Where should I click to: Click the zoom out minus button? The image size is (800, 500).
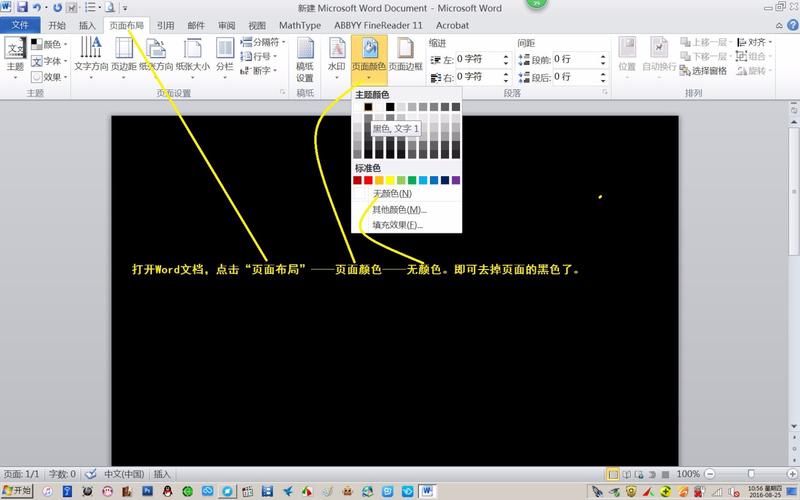point(710,474)
